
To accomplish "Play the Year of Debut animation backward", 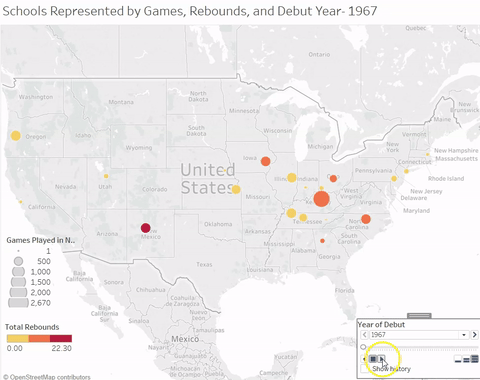I will click(x=364, y=359).
